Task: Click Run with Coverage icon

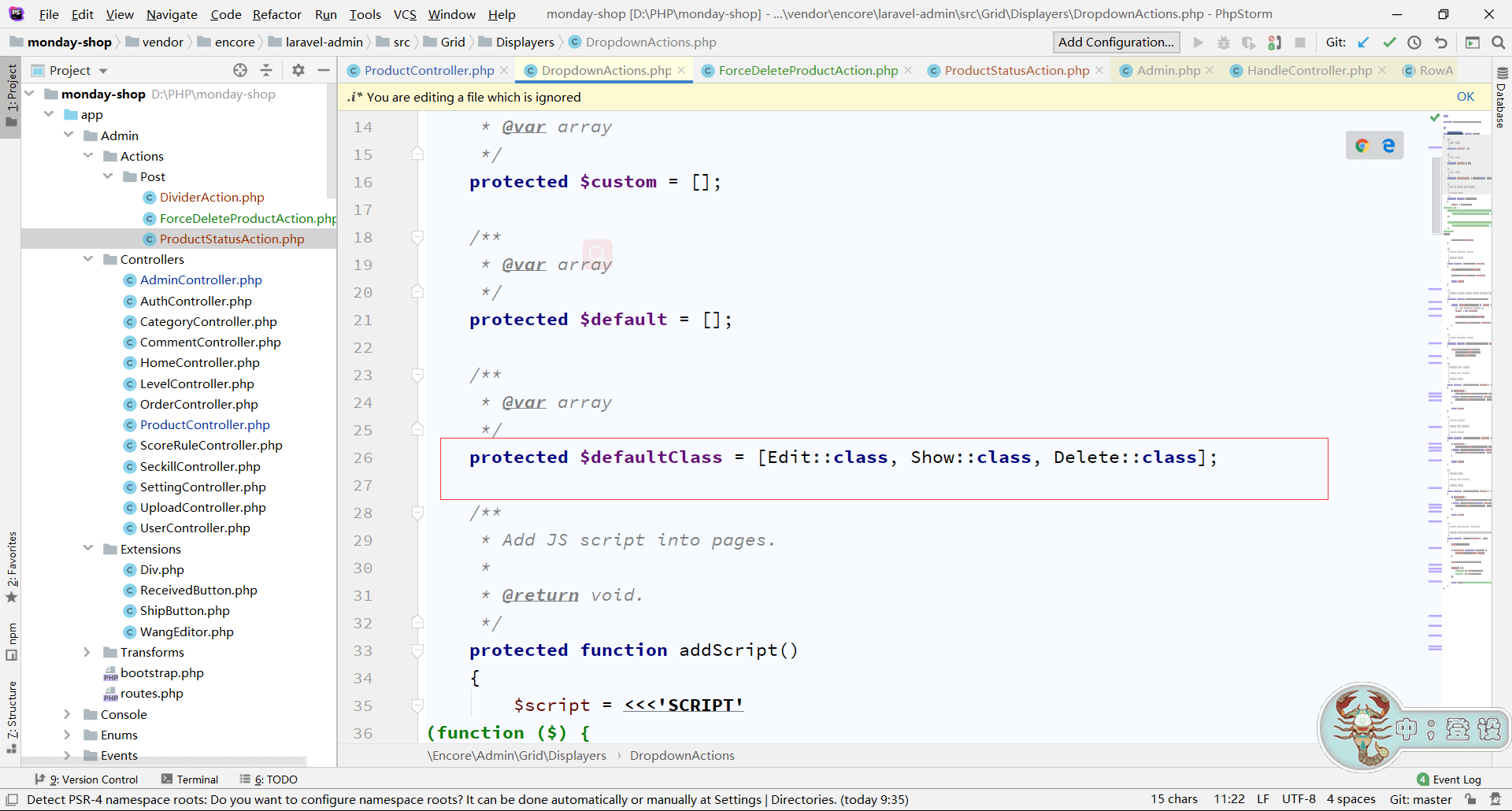Action: click(1248, 43)
